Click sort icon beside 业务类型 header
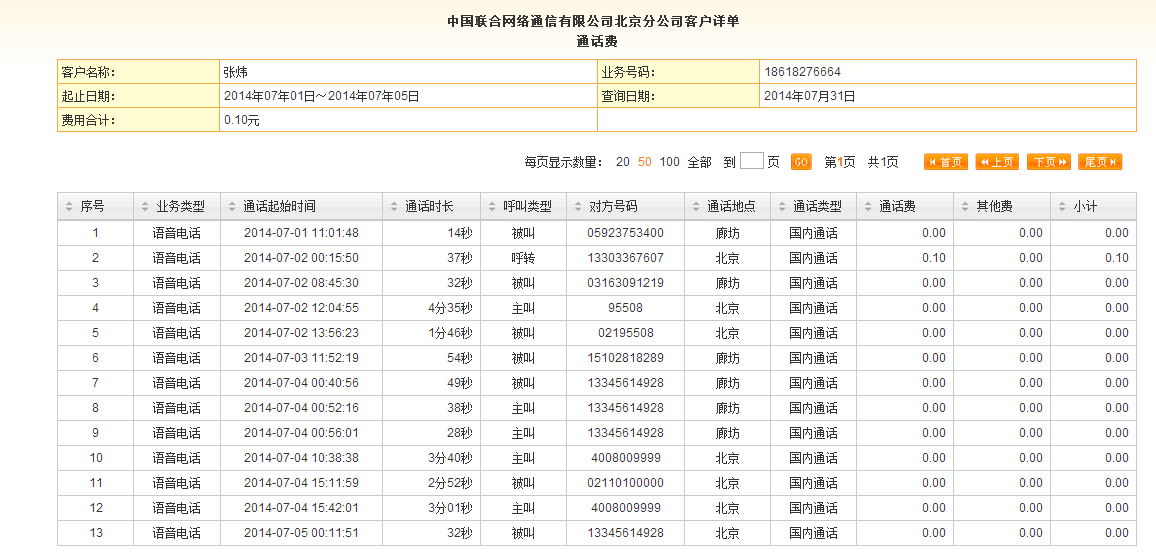This screenshot has height=556, width=1156. click(144, 207)
